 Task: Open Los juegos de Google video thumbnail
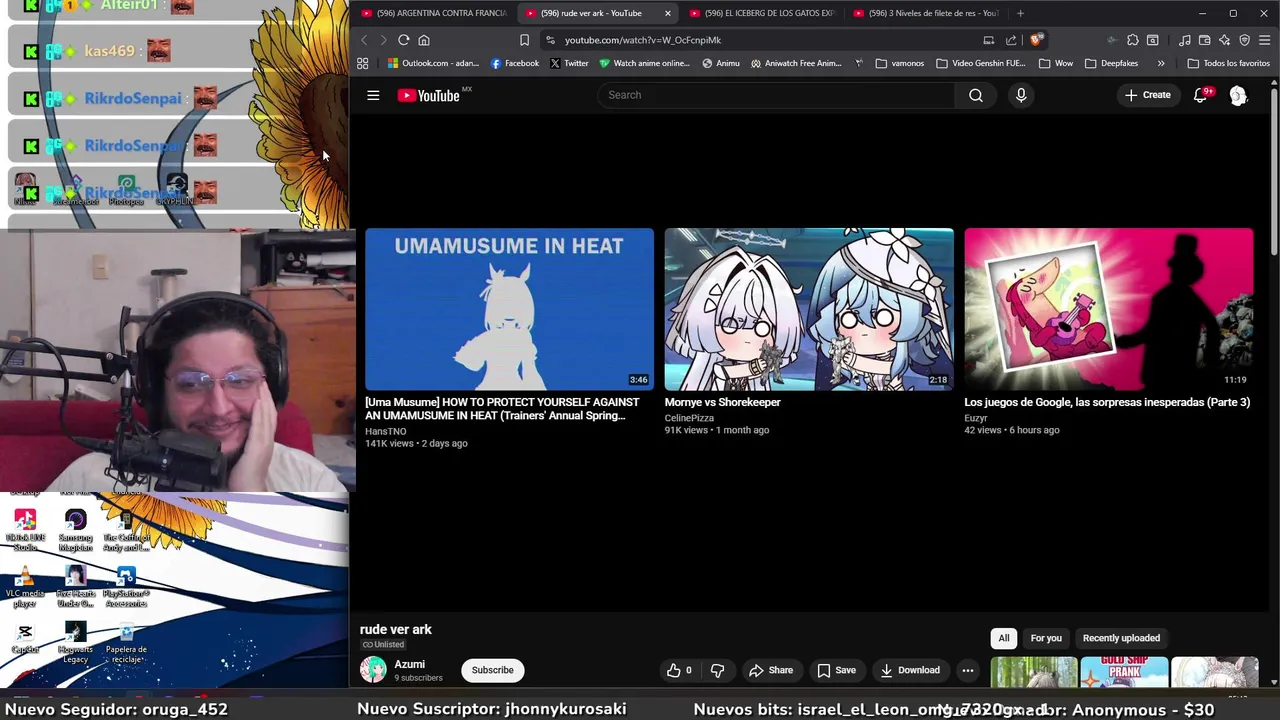point(1109,309)
